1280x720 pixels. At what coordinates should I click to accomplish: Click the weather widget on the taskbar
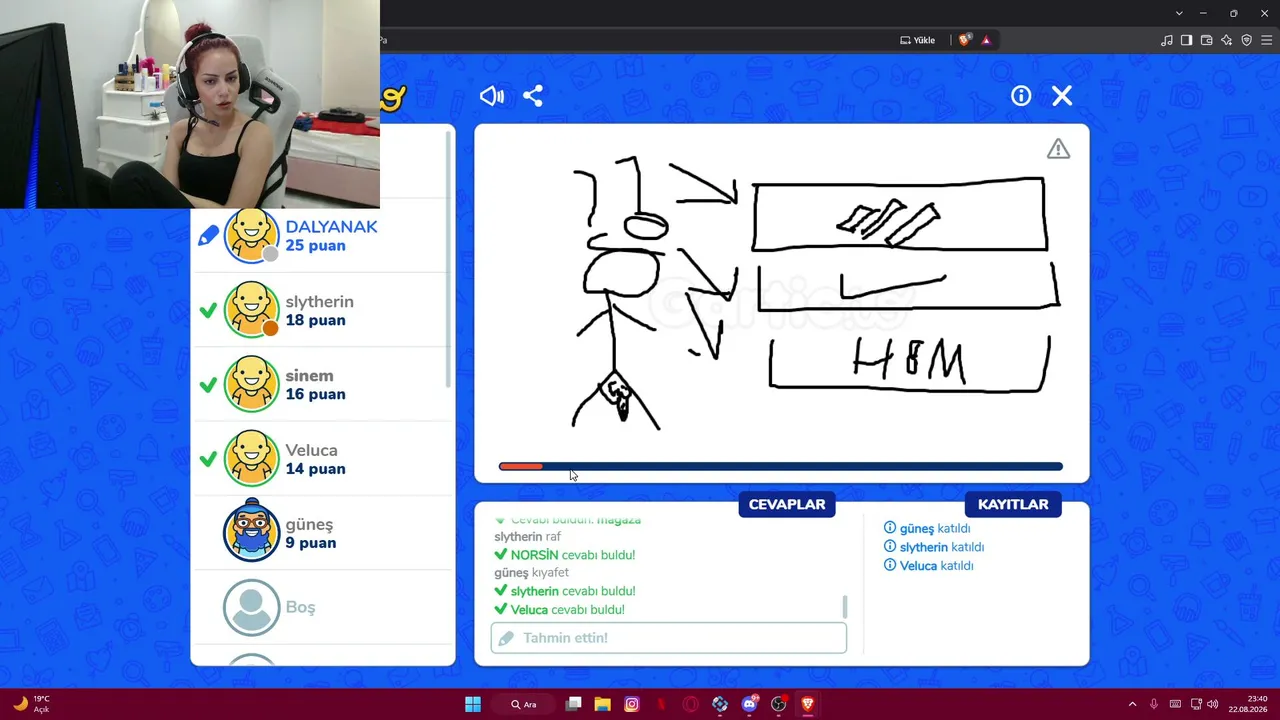coord(30,704)
